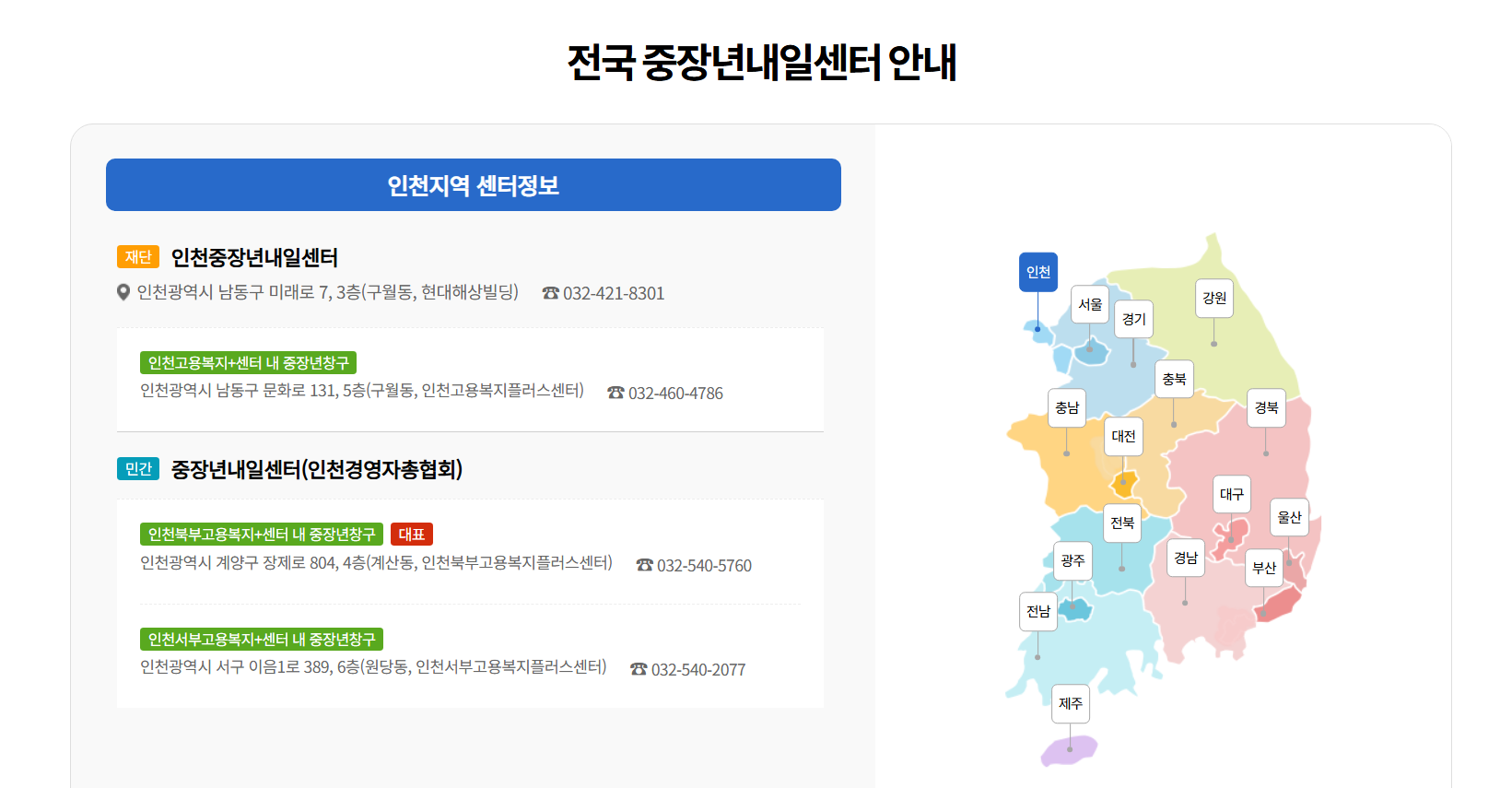This screenshot has width=1512, height=788.
Task: Click green tag 인천서부고용복지+센터 내 중장년창구
Action: coord(262,640)
